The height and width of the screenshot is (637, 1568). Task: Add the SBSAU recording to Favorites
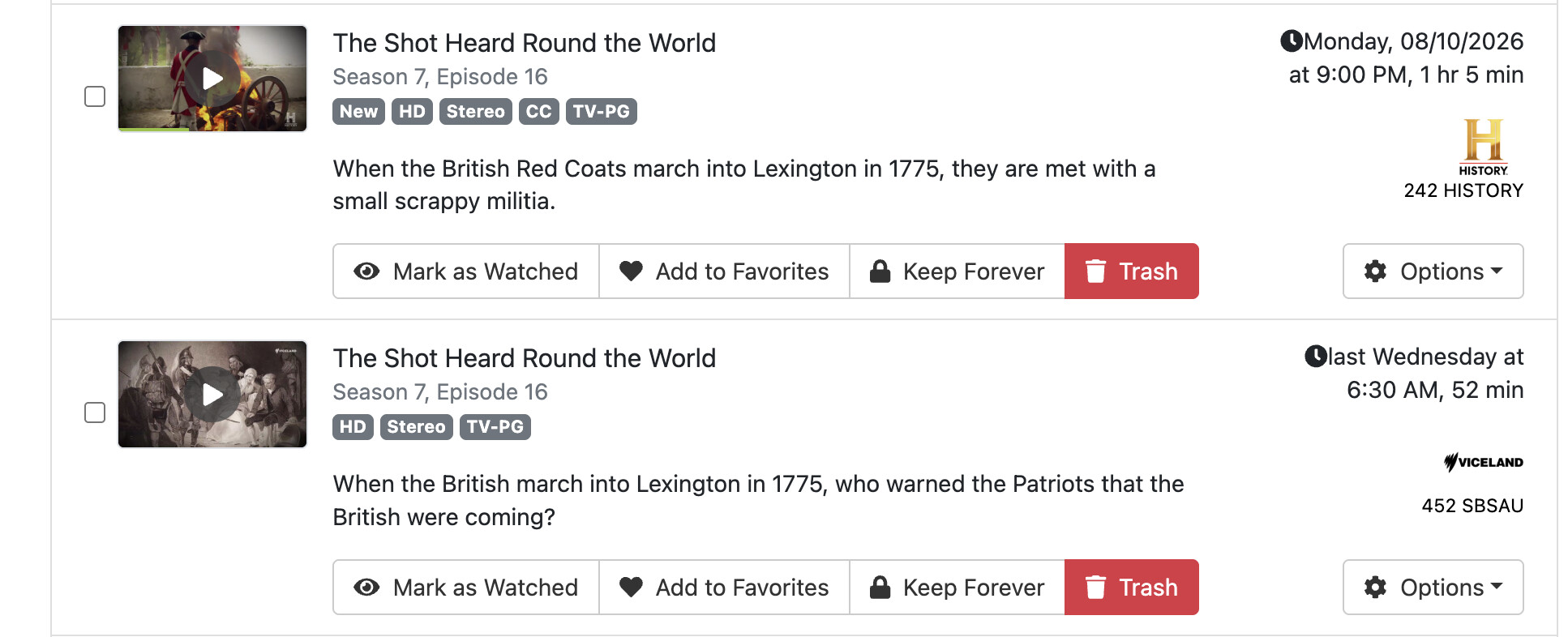click(x=724, y=588)
